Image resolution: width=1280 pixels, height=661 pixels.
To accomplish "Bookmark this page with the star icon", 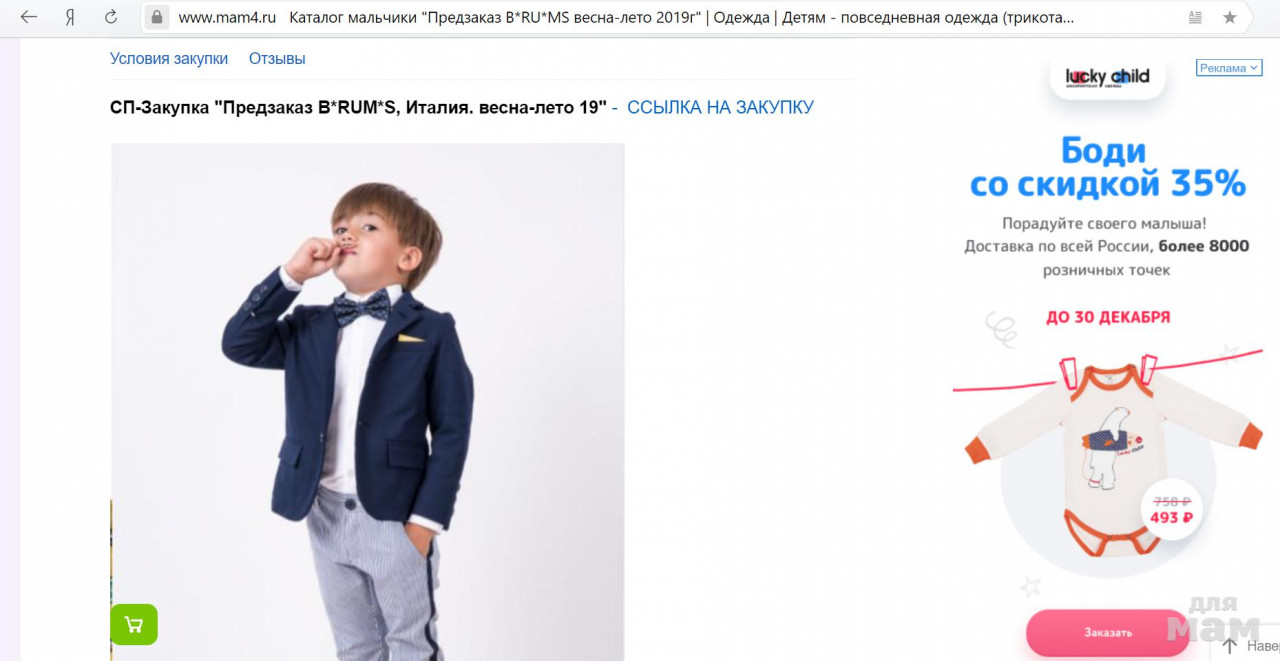I will (x=1230, y=17).
